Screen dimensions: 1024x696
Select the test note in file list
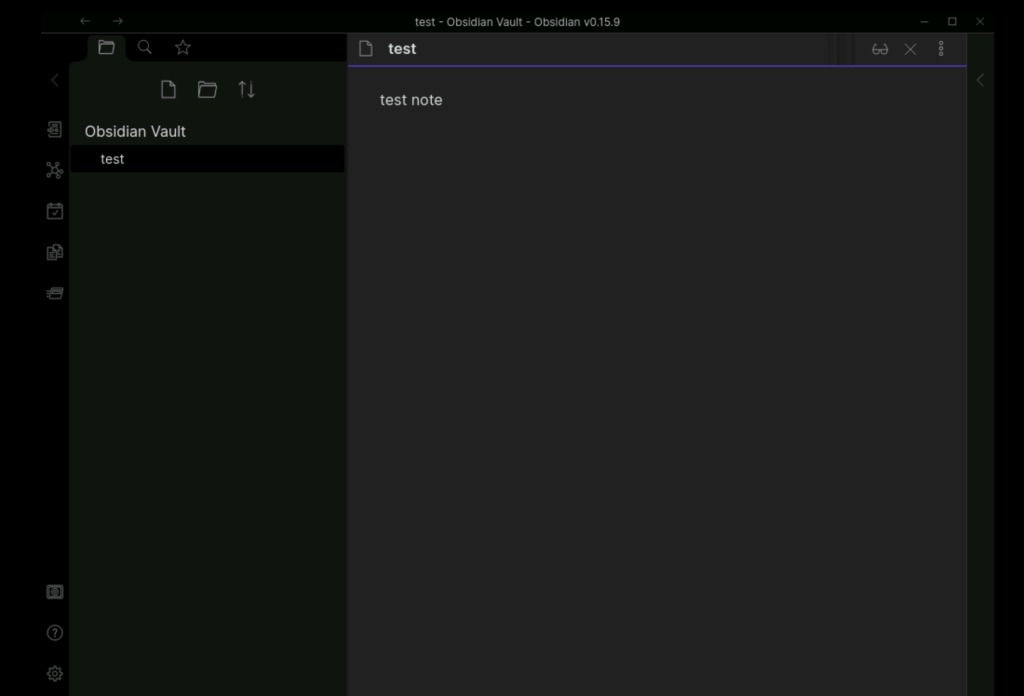[113, 159]
